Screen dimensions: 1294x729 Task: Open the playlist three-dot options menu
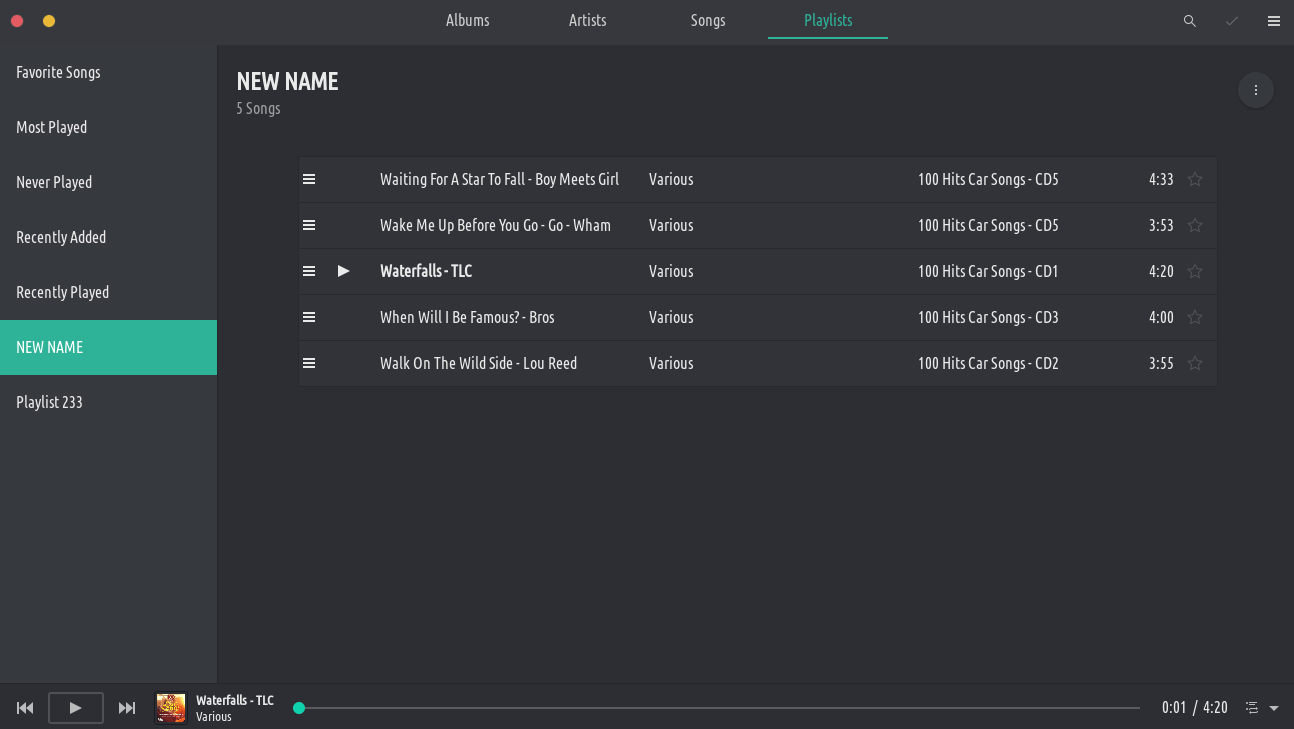(x=1255, y=90)
